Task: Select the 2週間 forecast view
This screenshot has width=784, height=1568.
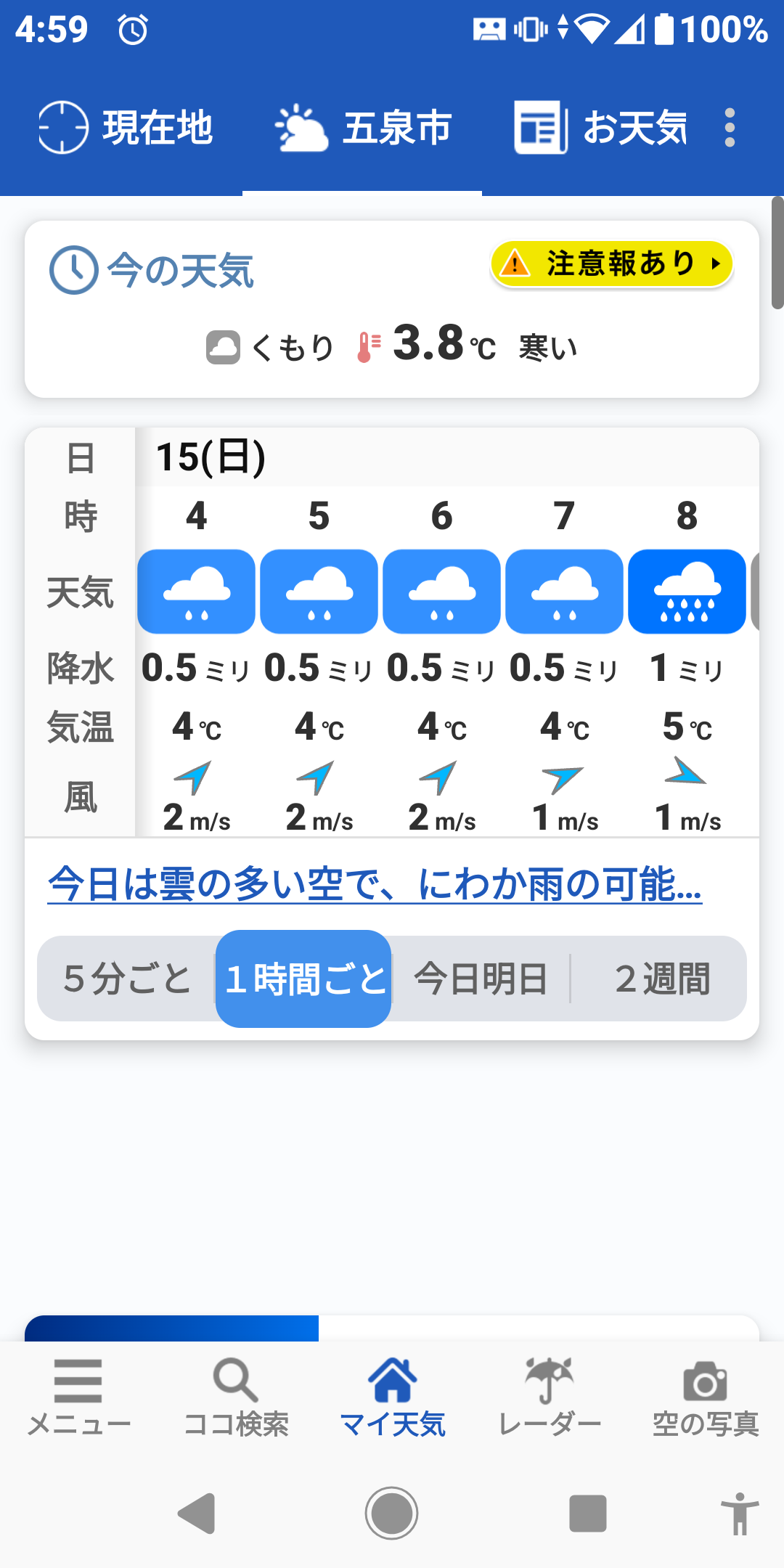Action: [662, 979]
